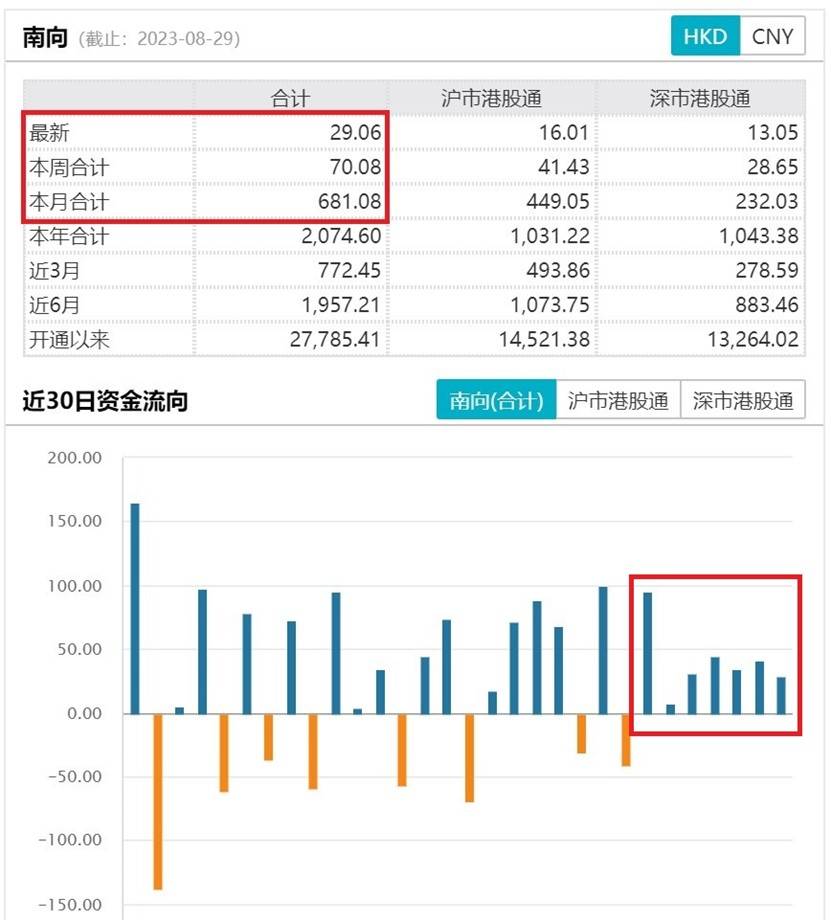Image resolution: width=831 pixels, height=920 pixels.
Task: Select the 南向(合计) chart tab
Action: coord(496,400)
